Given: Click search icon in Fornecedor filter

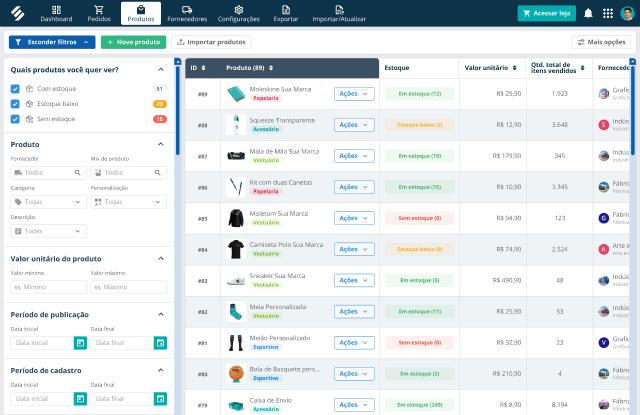Looking at the screenshot, I should (78, 173).
